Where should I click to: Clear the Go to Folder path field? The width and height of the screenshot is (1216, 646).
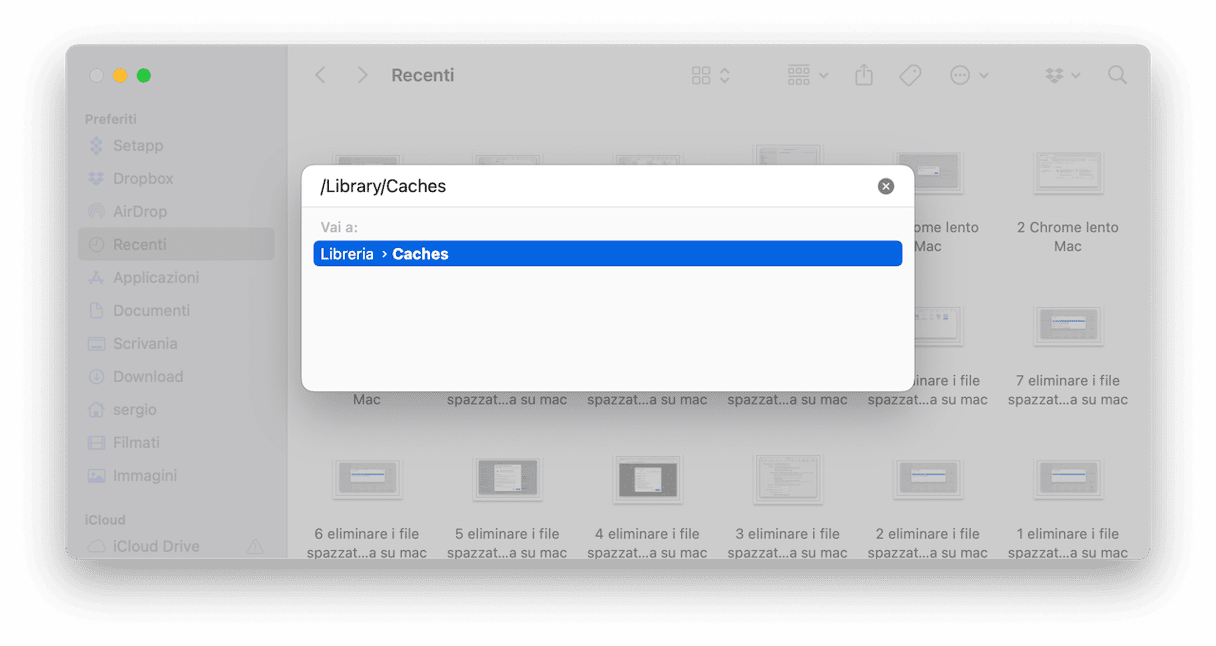click(886, 186)
